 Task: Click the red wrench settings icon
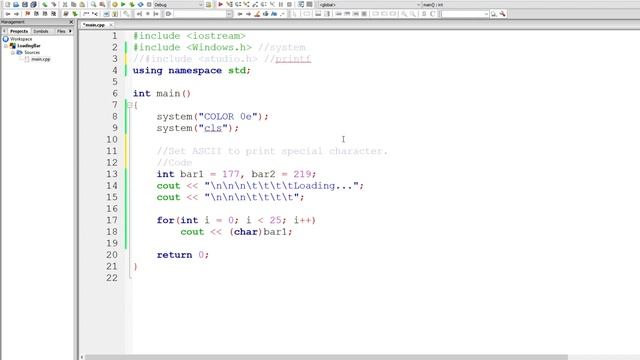pyautogui.click(x=502, y=14)
